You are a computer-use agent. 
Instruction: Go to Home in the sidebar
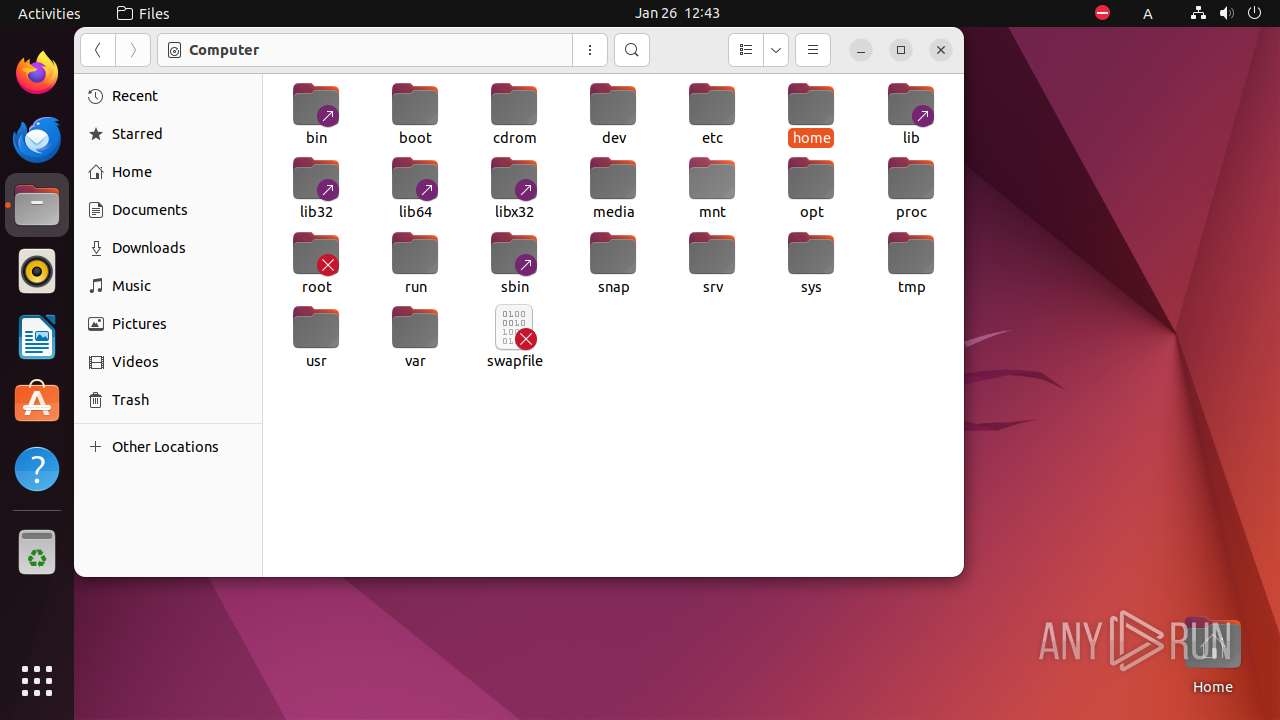pyautogui.click(x=168, y=172)
